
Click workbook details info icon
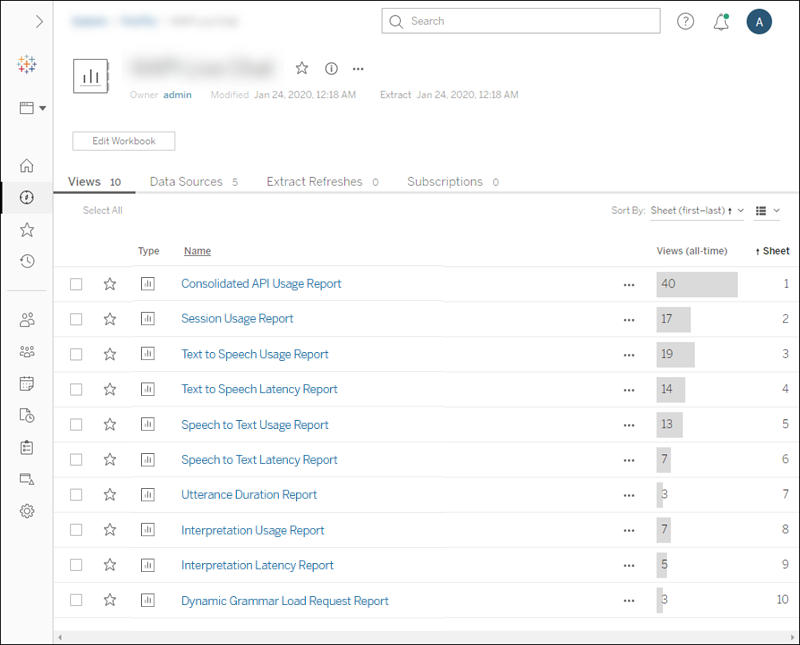point(331,69)
